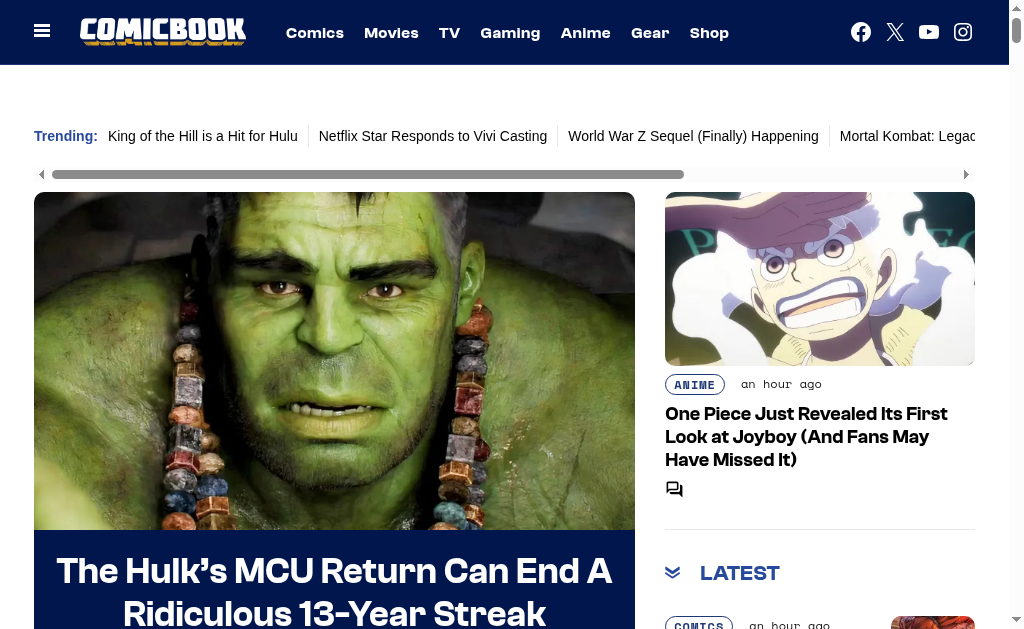Image resolution: width=1024 pixels, height=629 pixels.
Task: Click the ComicBook logo
Action: point(163,31)
